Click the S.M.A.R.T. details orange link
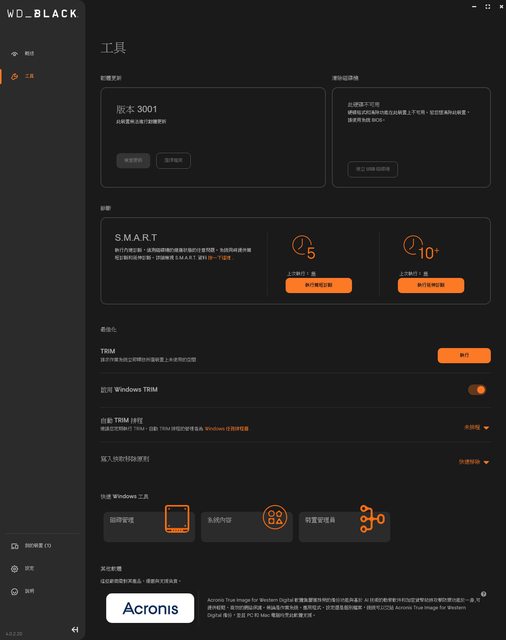Image resolution: width=506 pixels, height=640 pixels. tap(219, 258)
